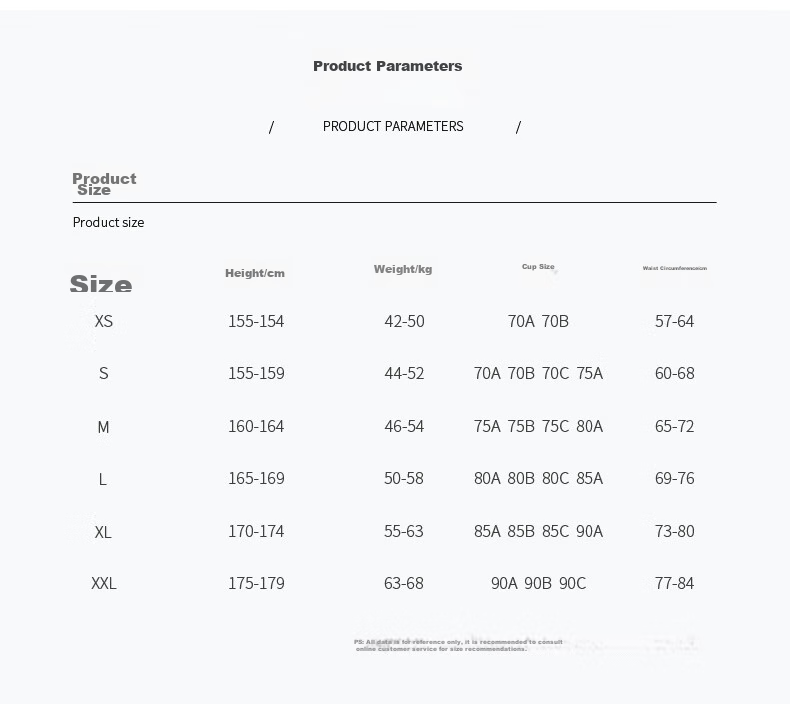Click the 160-164 height value
Viewport: 790px width, 721px height.
pos(256,426)
